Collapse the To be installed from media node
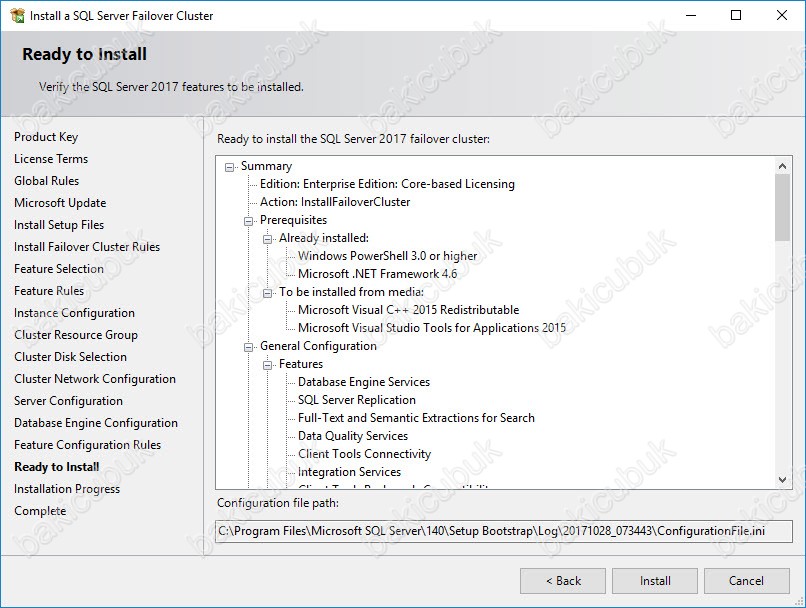 point(267,293)
